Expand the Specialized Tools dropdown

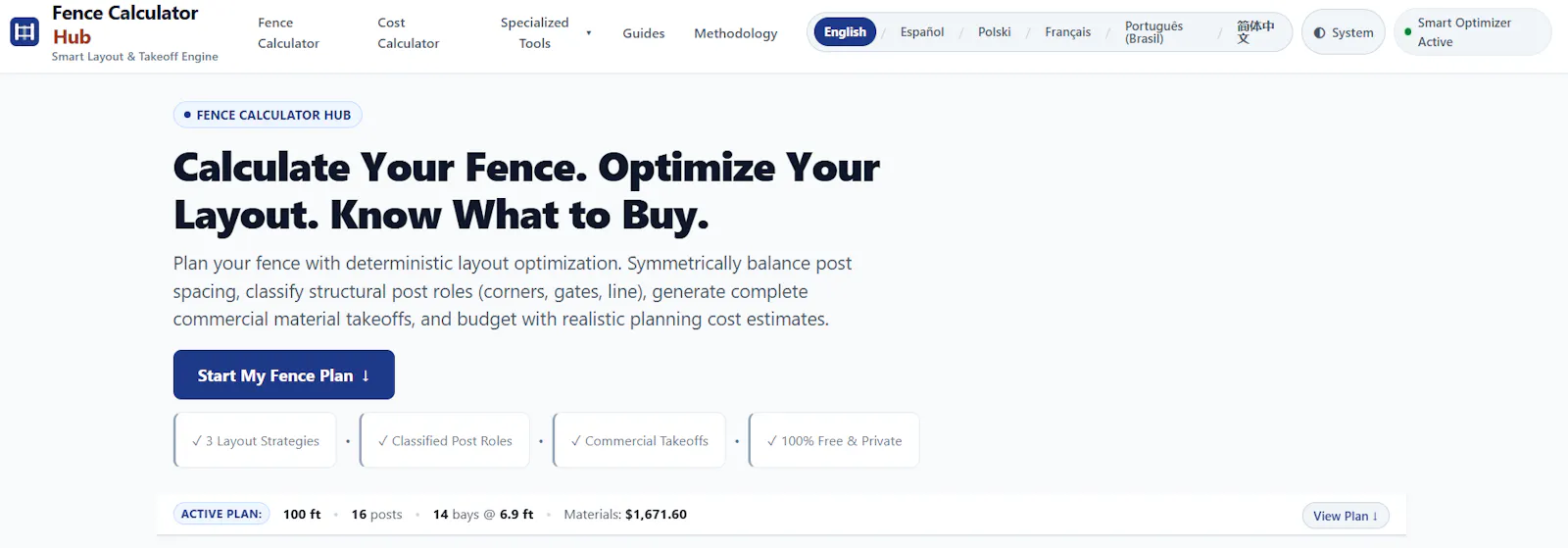click(545, 32)
